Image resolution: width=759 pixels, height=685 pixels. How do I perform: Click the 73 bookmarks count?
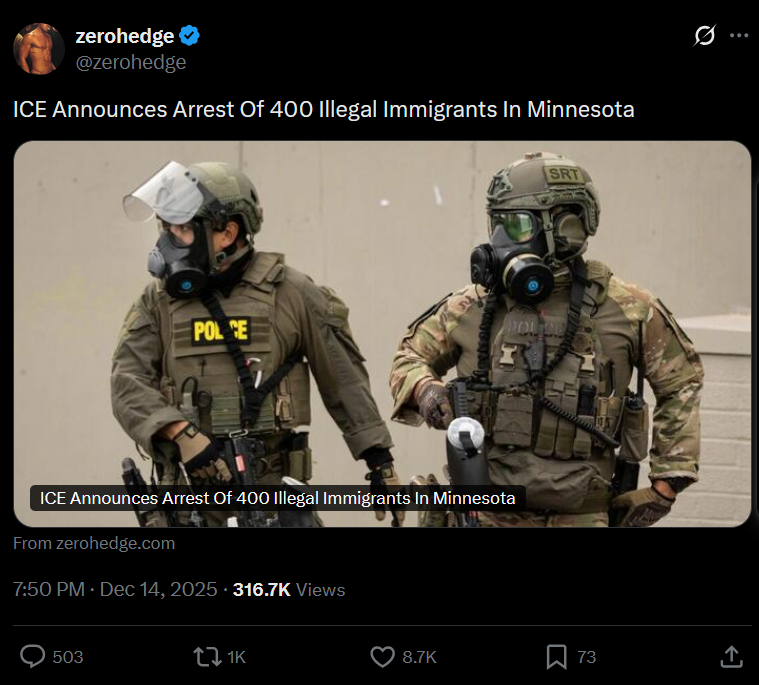[x=586, y=657]
